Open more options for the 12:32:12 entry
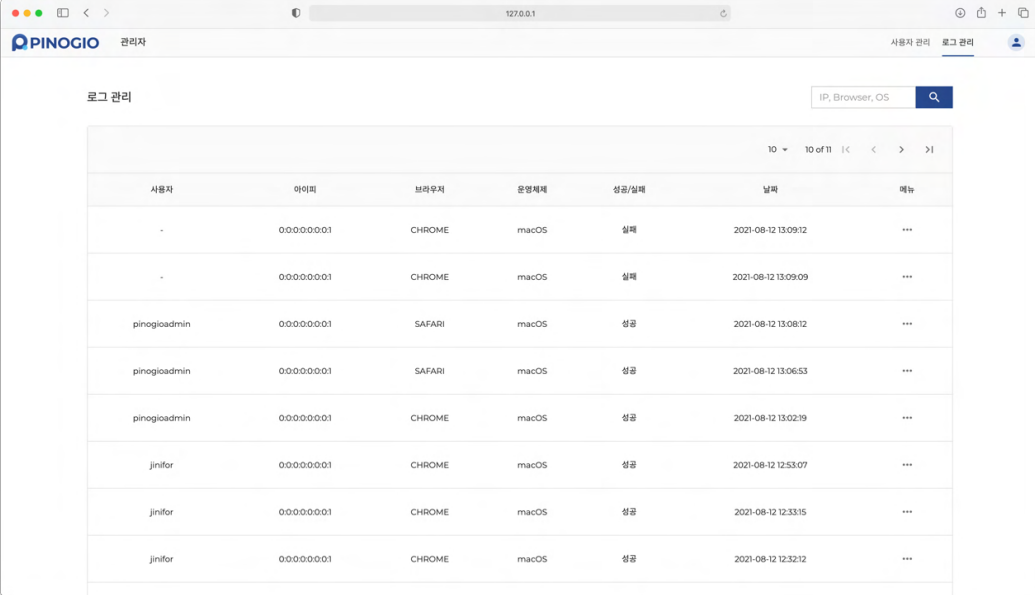Viewport: 1035px width, 595px height. 907,559
